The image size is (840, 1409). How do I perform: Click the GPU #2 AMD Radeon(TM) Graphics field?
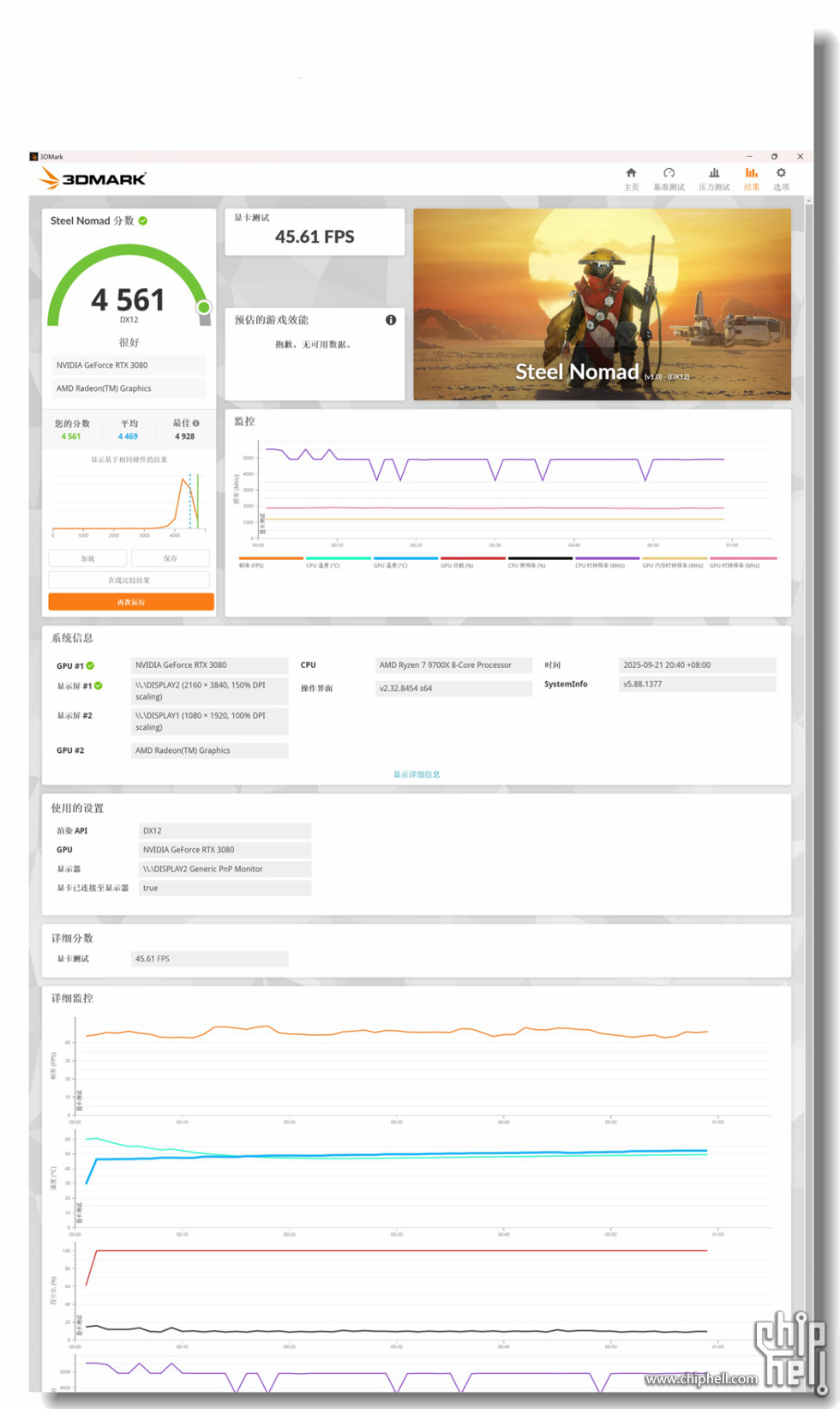210,750
